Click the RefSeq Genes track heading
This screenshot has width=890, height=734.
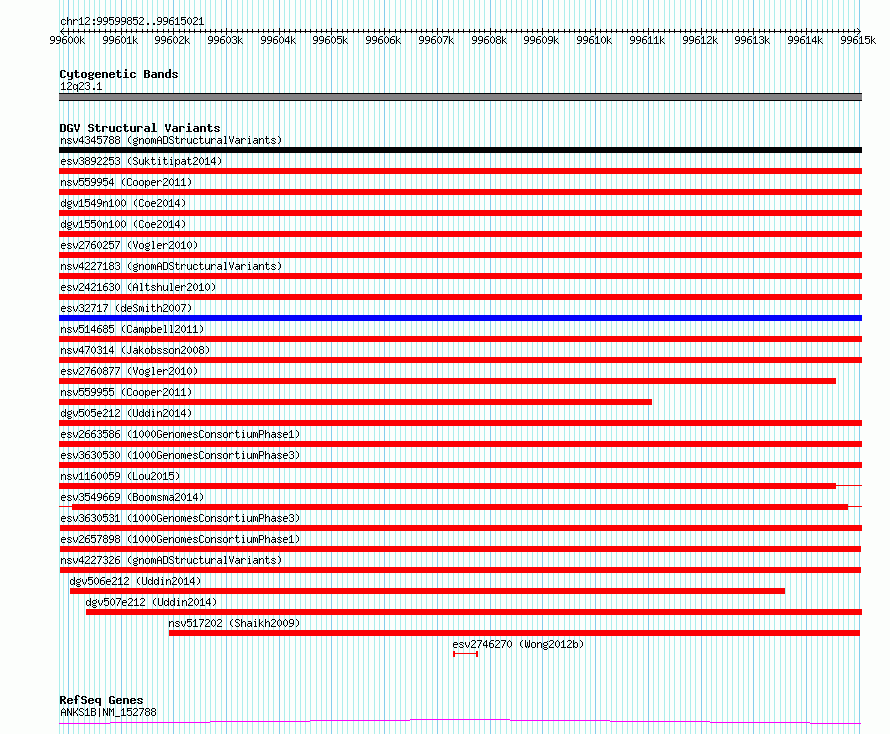point(101,701)
